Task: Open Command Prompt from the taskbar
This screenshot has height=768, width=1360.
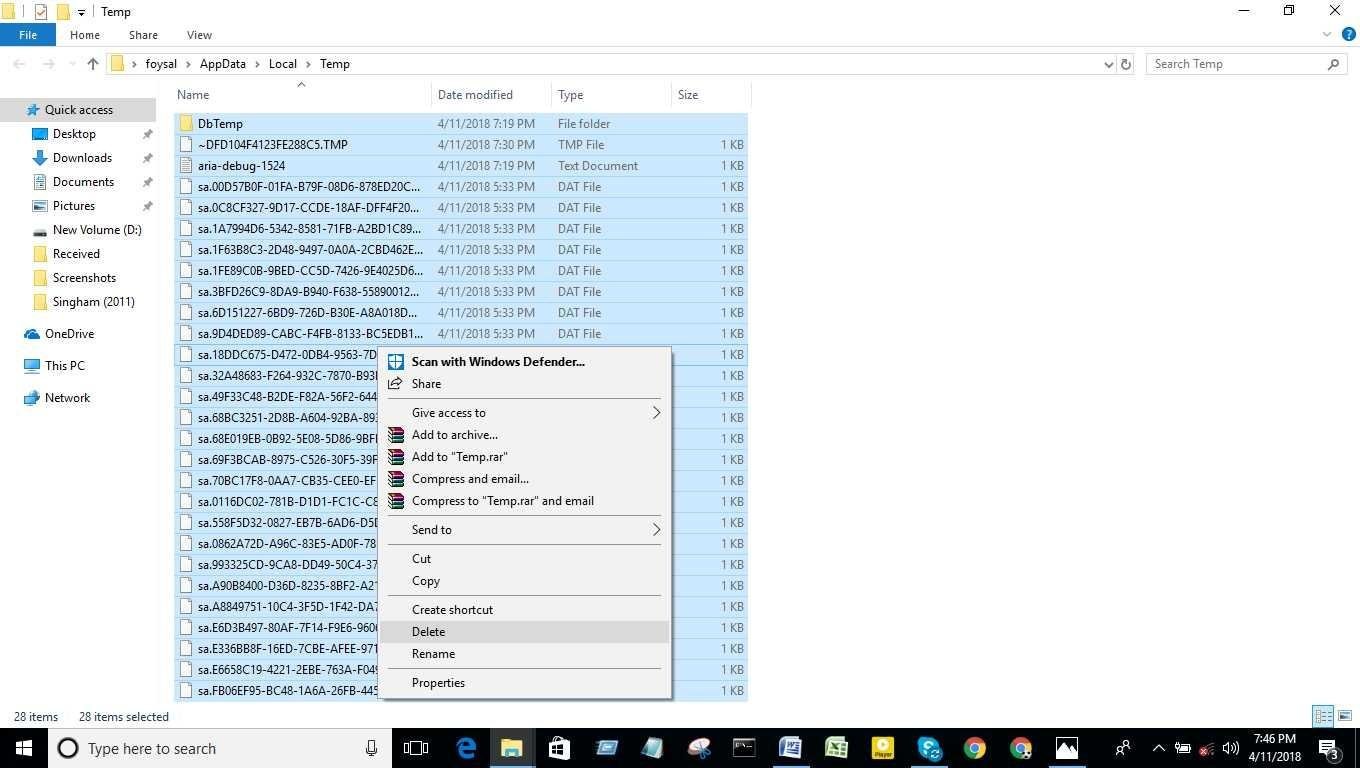Action: click(x=744, y=748)
